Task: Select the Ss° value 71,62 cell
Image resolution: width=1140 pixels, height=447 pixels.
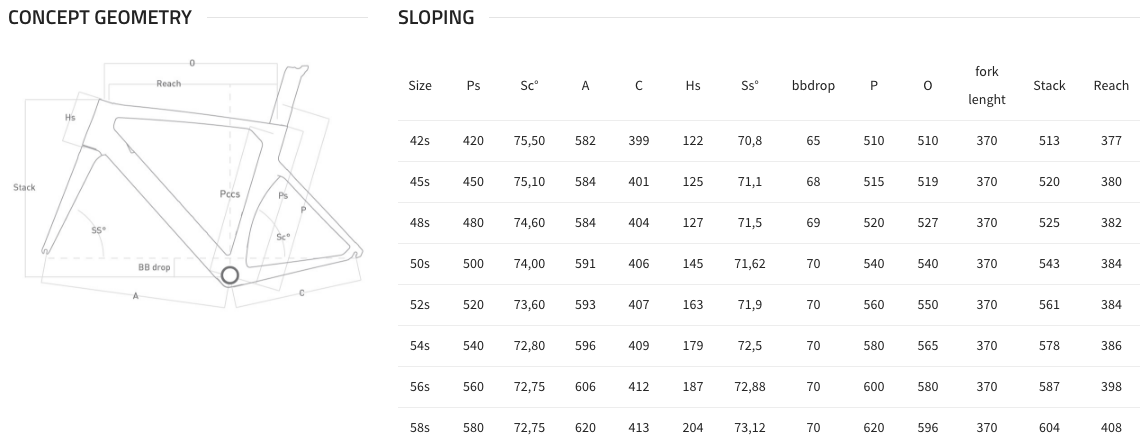Action: click(750, 264)
